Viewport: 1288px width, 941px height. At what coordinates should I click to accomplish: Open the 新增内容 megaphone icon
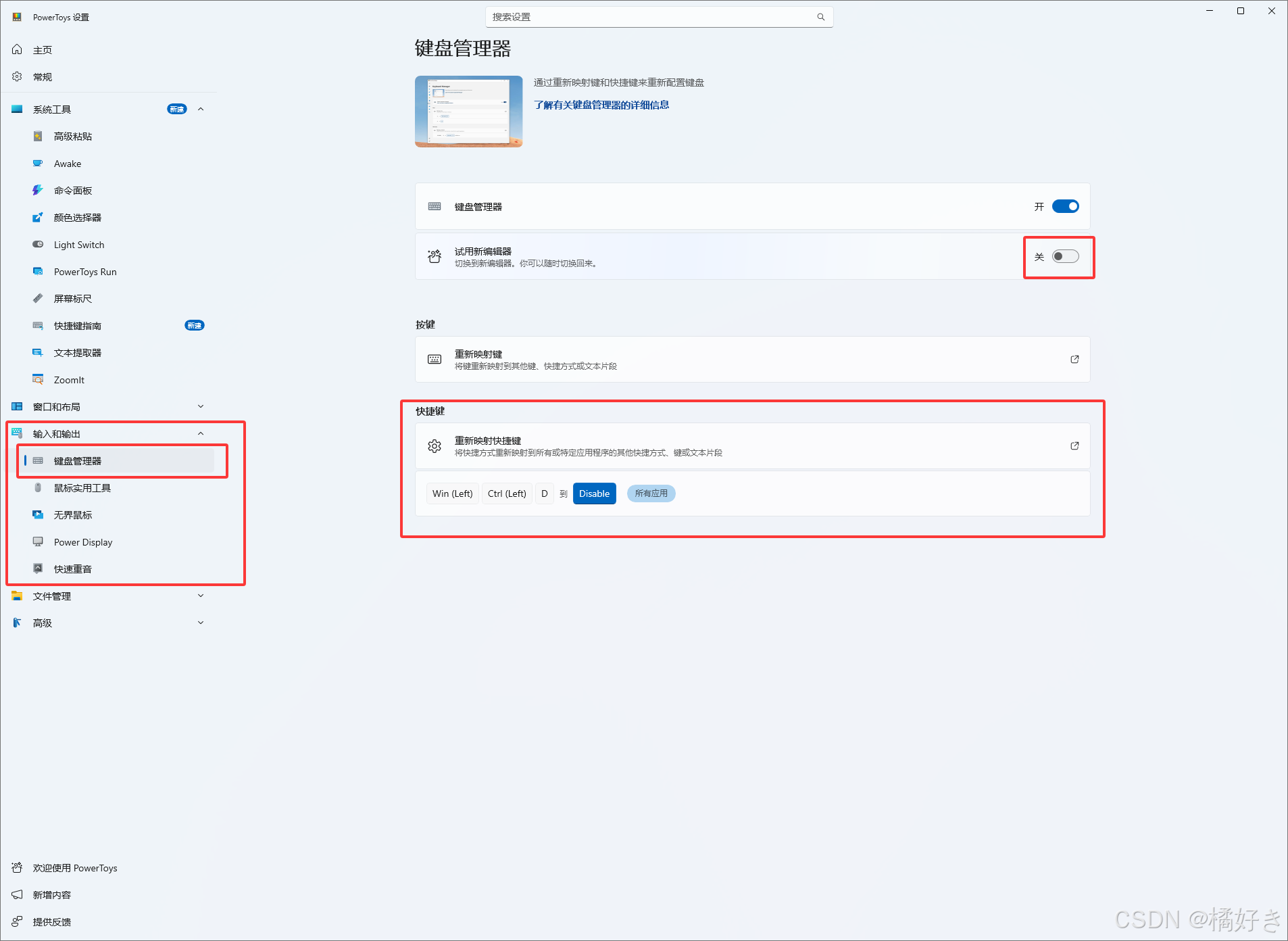click(x=17, y=894)
